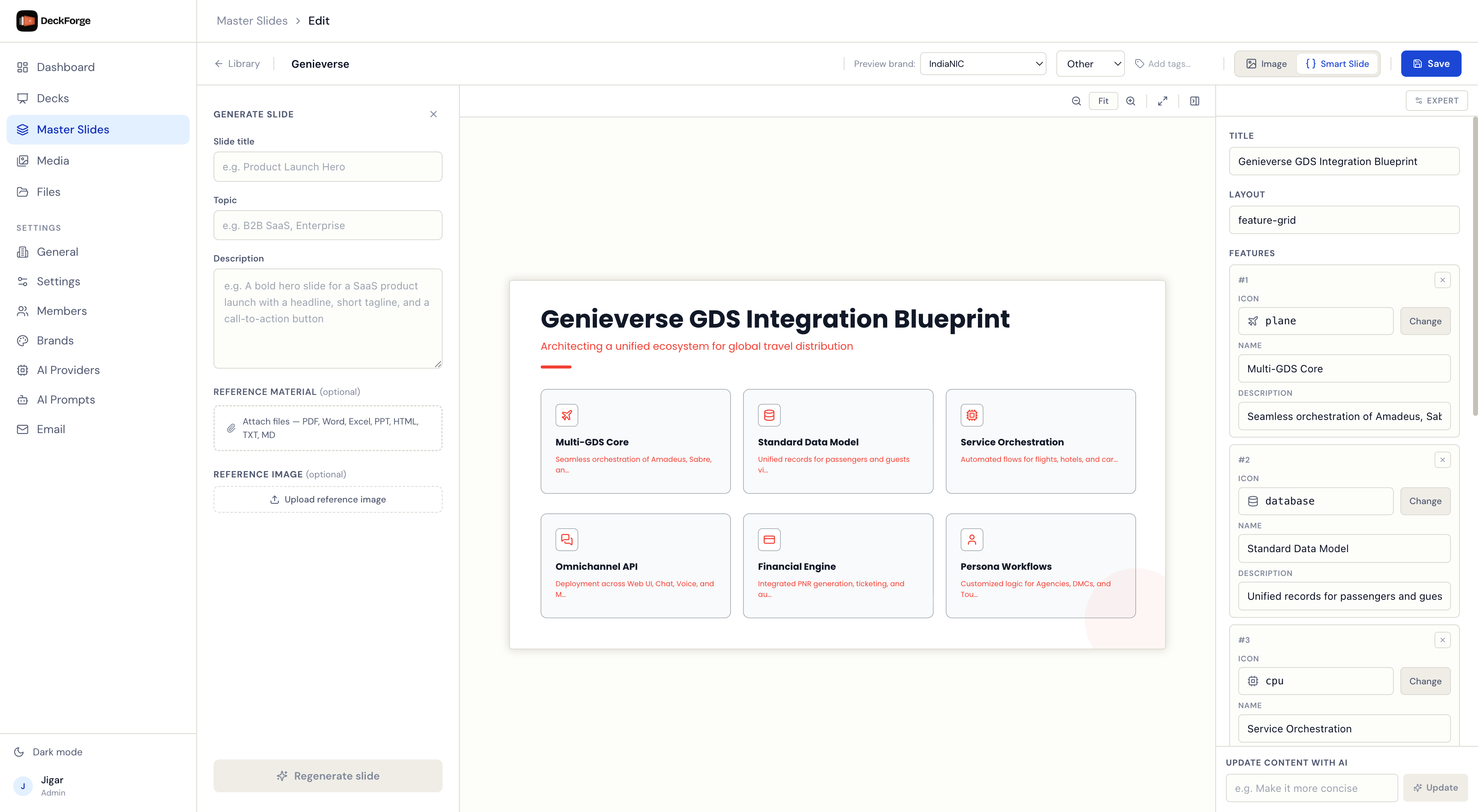This screenshot has width=1478, height=812.
Task: Click the Multi-GDS Core card plane icon
Action: 566,415
